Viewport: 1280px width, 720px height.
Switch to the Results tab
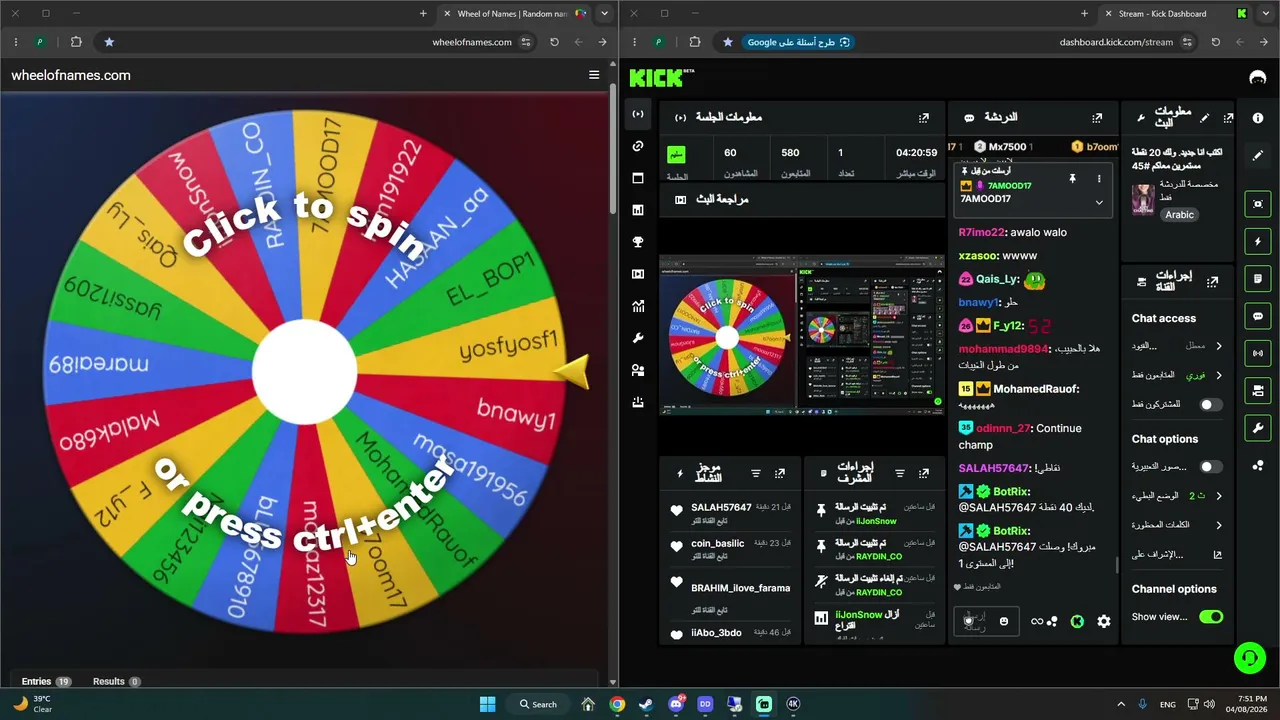pyautogui.click(x=117, y=681)
